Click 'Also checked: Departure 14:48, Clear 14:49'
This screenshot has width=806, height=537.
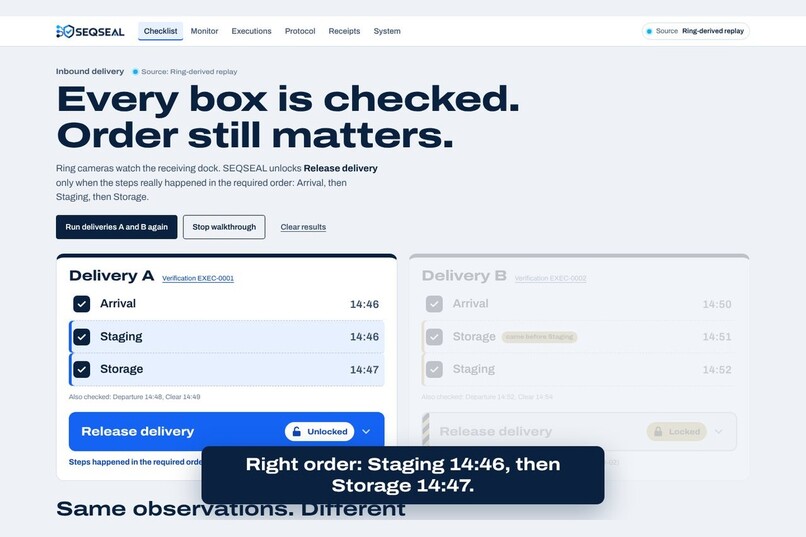pos(135,397)
